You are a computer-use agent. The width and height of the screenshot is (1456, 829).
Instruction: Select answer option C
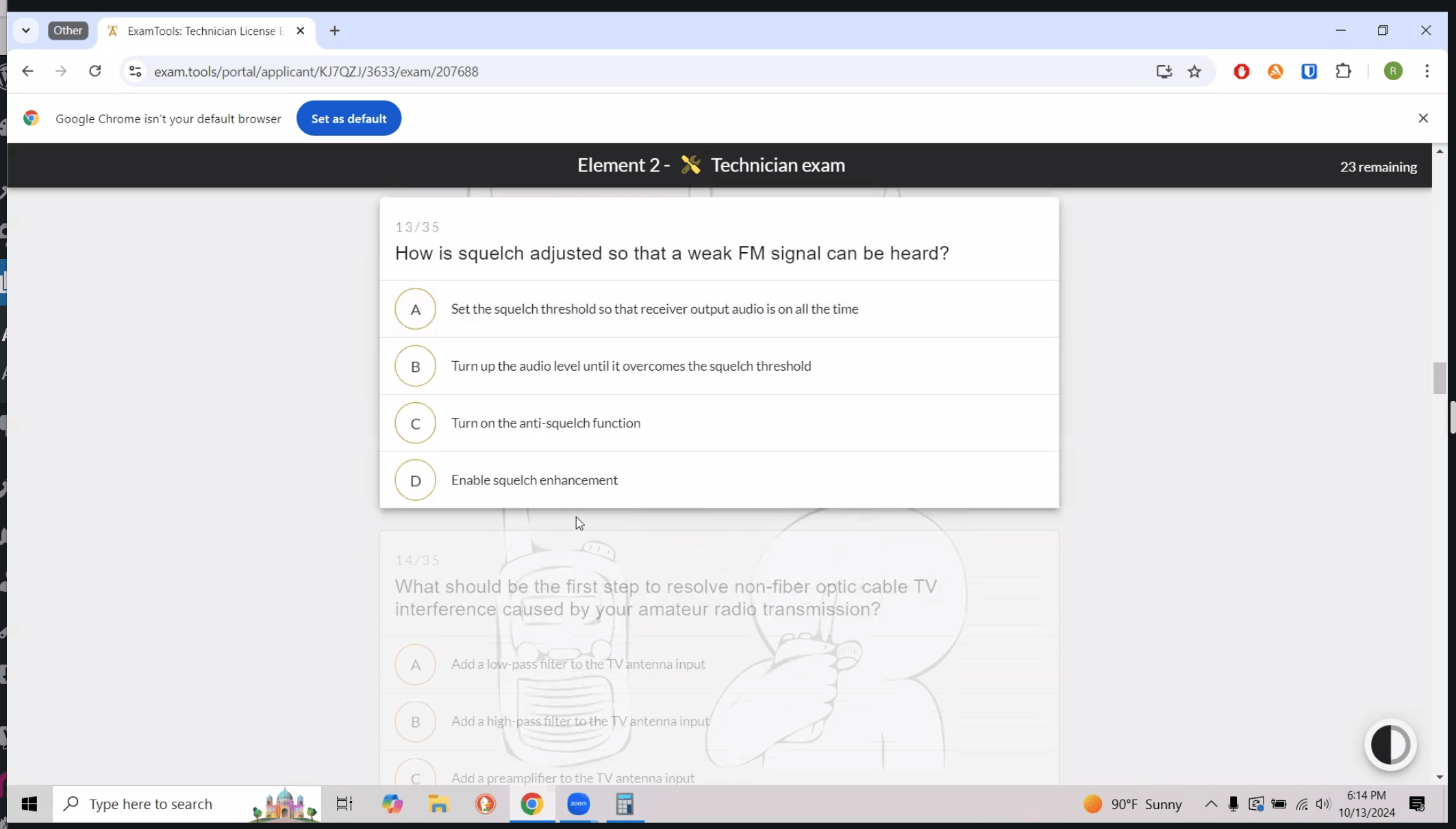[415, 422]
